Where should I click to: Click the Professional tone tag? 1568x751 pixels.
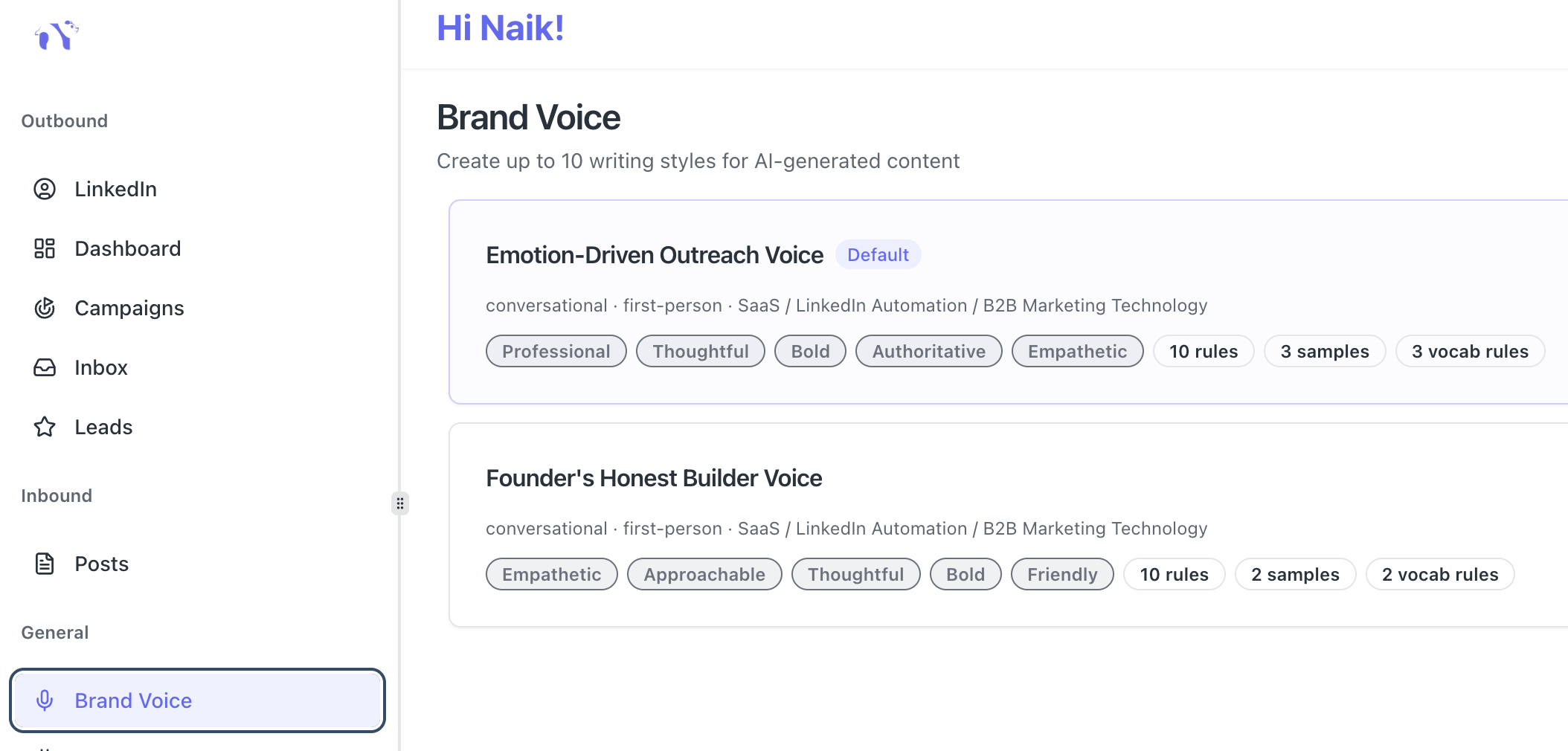(556, 351)
